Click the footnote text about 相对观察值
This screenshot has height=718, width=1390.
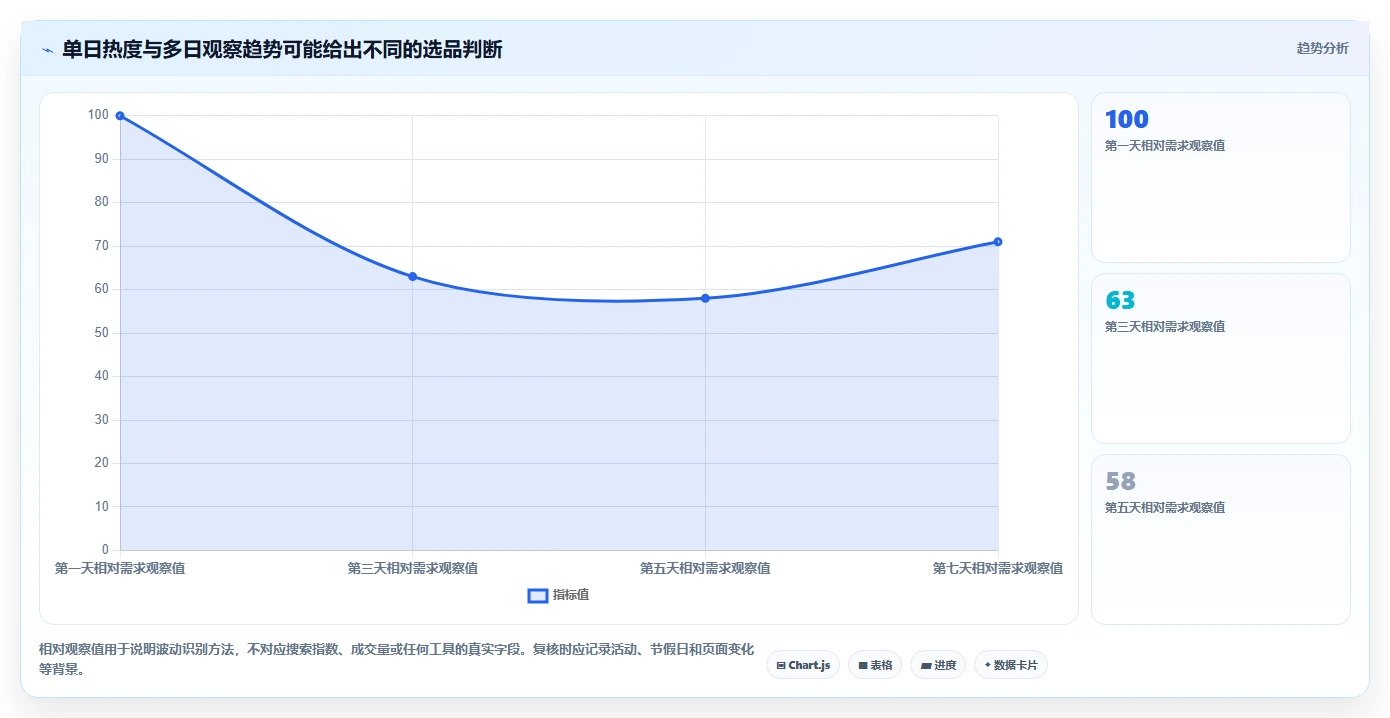tap(396, 660)
